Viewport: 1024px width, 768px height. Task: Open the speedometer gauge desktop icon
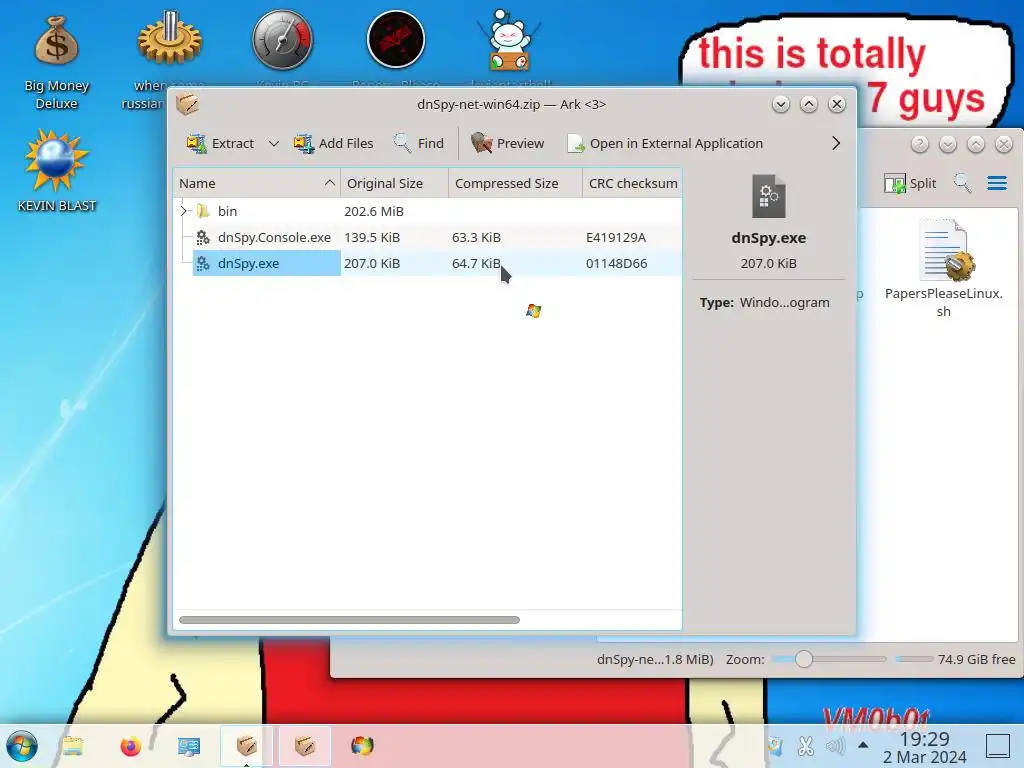[283, 40]
